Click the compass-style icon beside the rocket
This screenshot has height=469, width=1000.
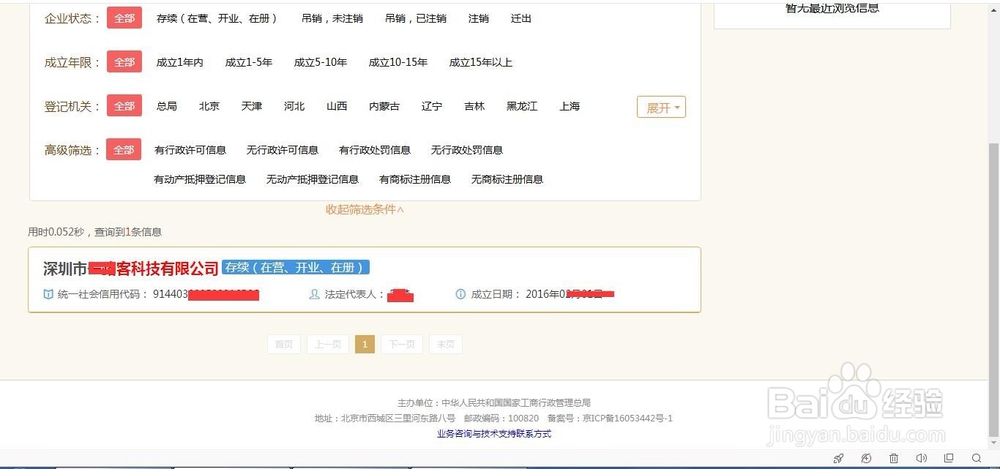point(866,458)
